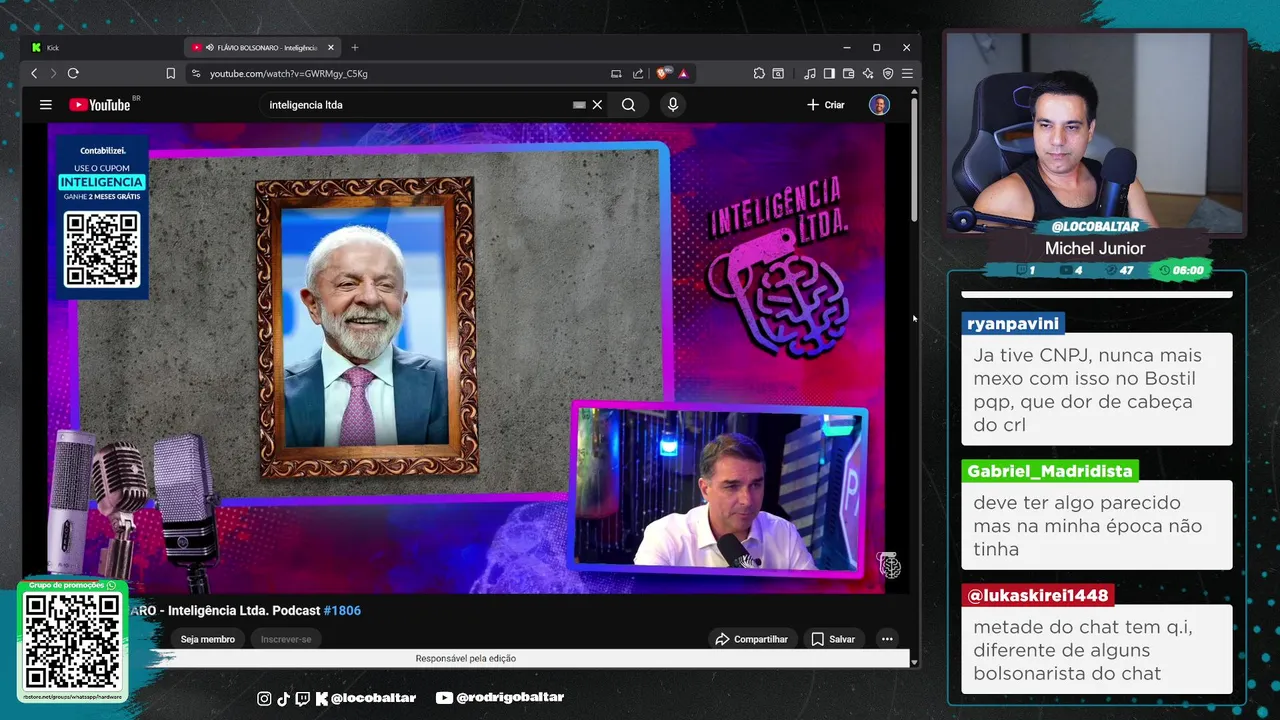Open the extensions puzzle icon
The width and height of the screenshot is (1280, 720).
759,73
